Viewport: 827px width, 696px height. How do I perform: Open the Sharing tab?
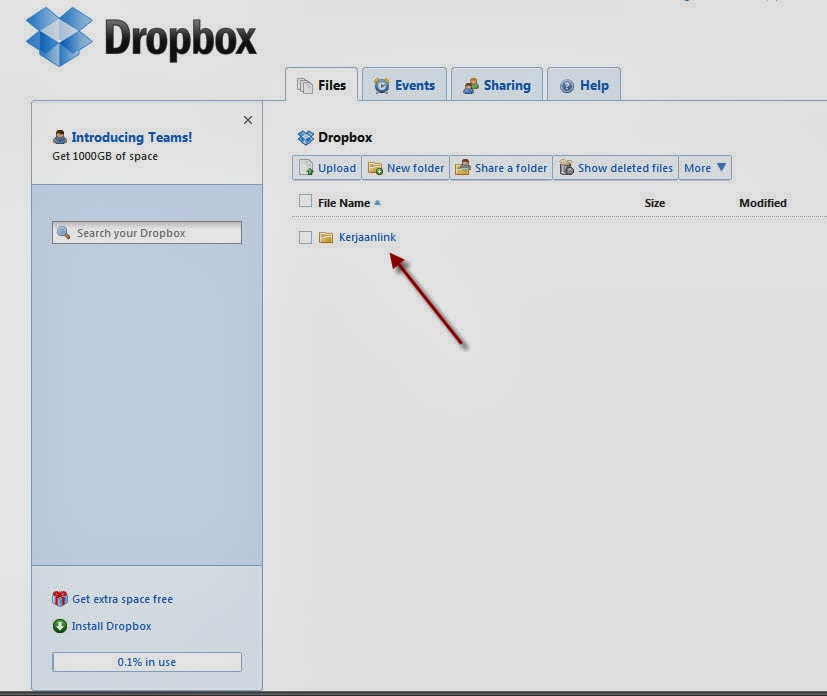click(497, 85)
